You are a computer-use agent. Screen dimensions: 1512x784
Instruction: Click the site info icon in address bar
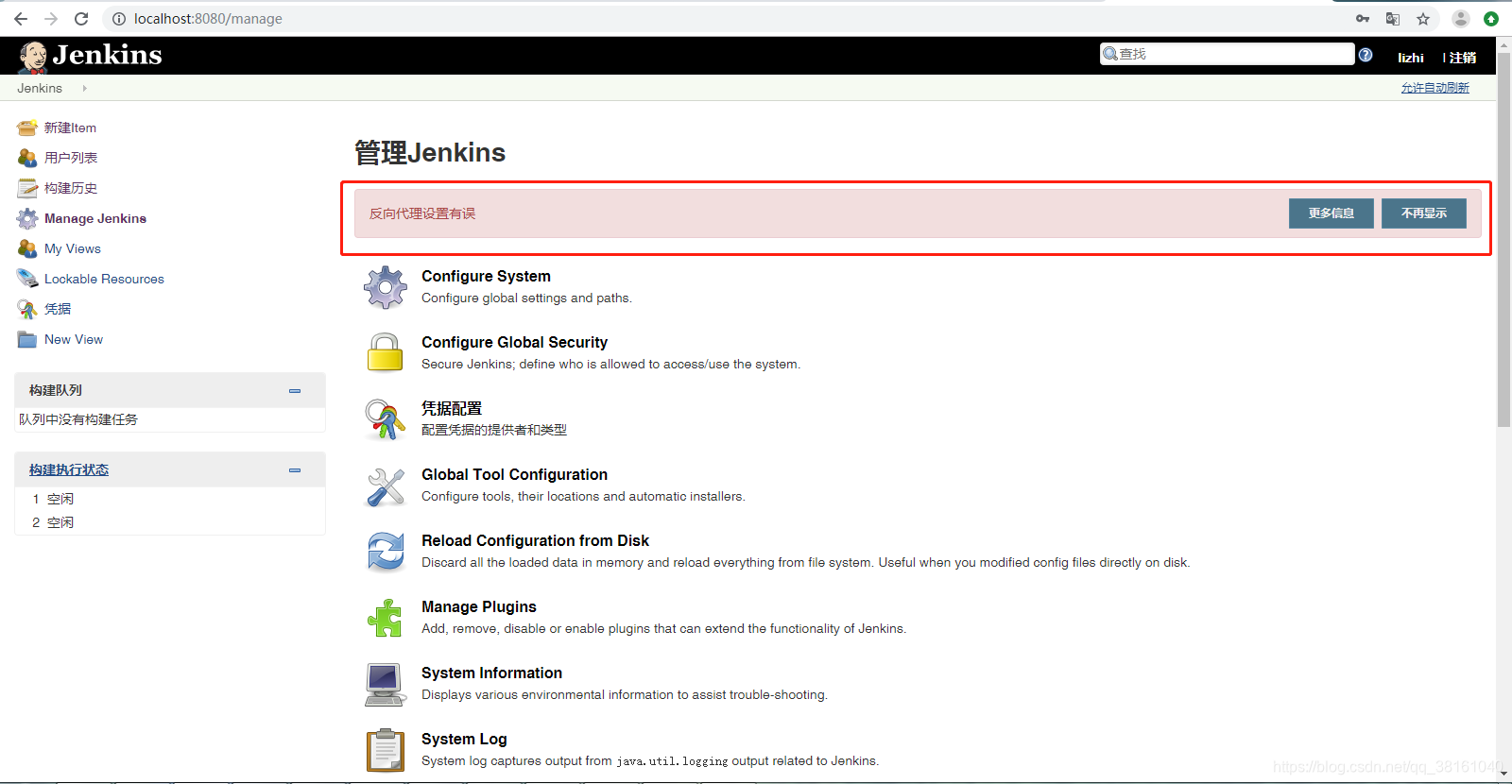[118, 19]
